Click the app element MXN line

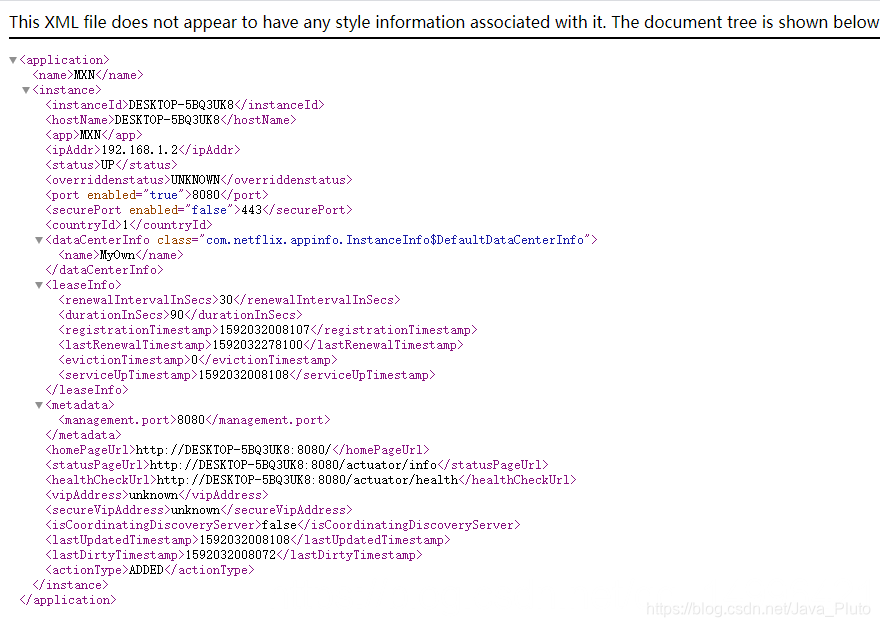94,135
